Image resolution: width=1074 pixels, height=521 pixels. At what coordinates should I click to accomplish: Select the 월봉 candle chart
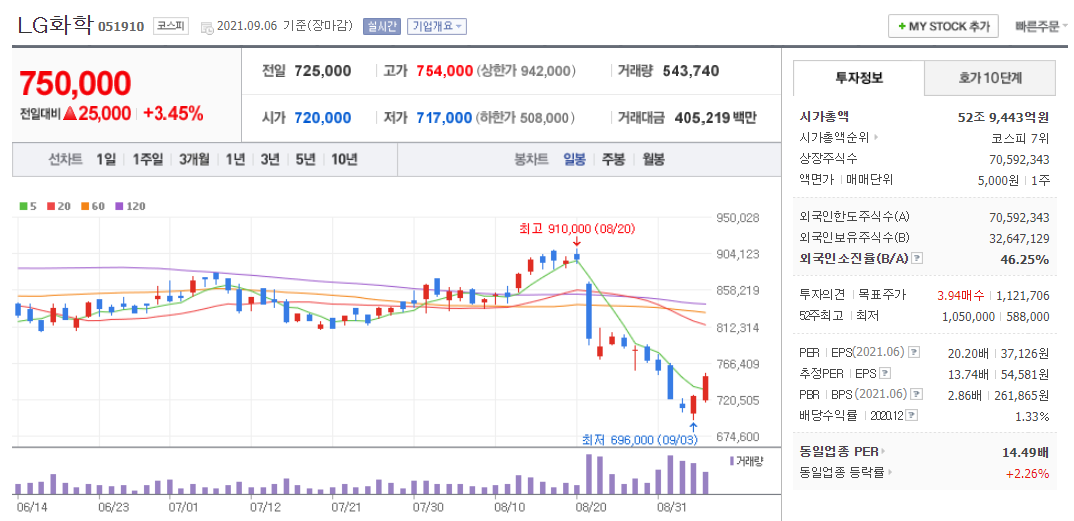[x=653, y=160]
